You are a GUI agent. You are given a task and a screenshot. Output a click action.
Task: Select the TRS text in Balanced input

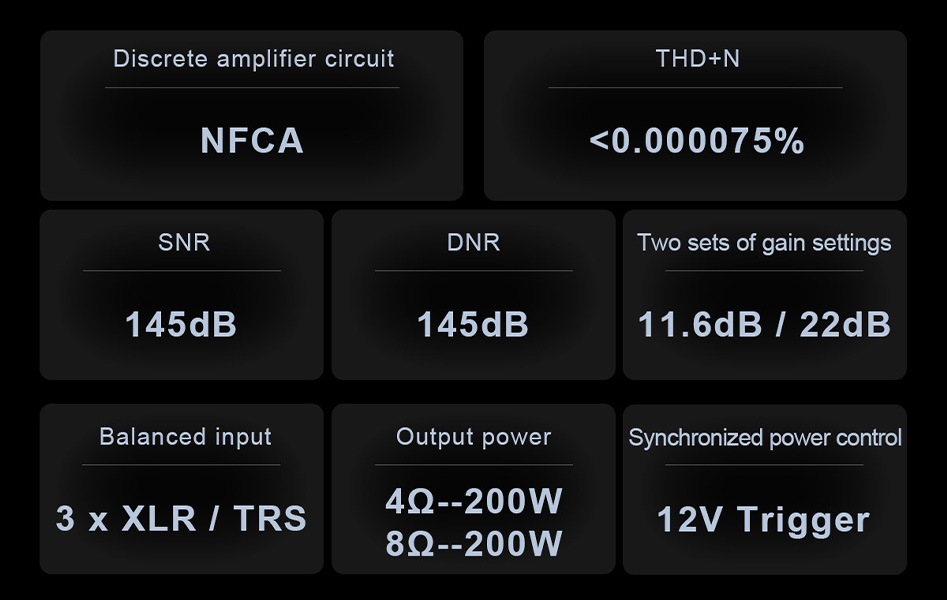tap(270, 519)
